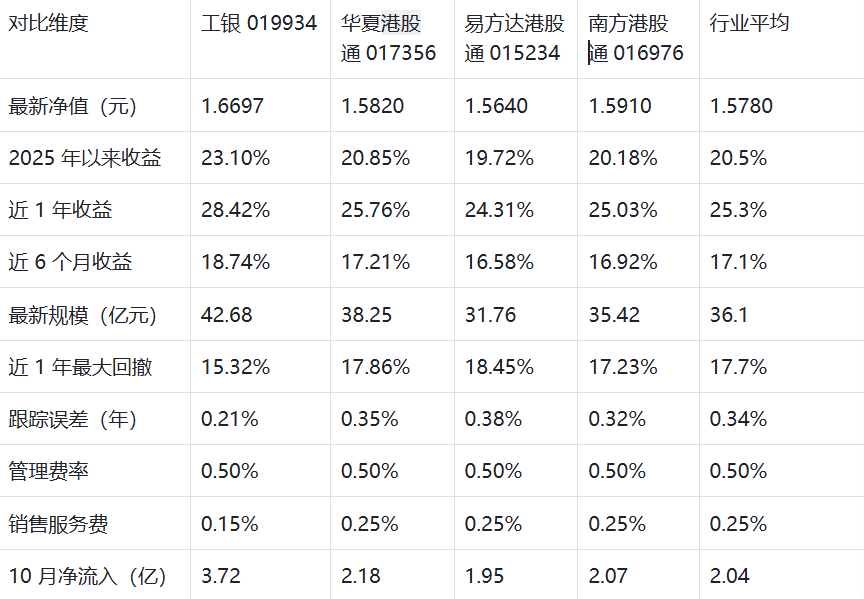
Task: Select the 管理费率 row label
Action: [95, 471]
